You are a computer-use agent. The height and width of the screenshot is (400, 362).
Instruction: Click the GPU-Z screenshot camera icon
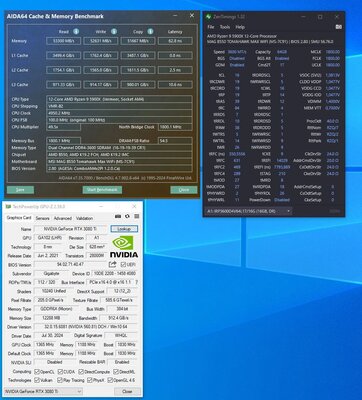pos(118,216)
